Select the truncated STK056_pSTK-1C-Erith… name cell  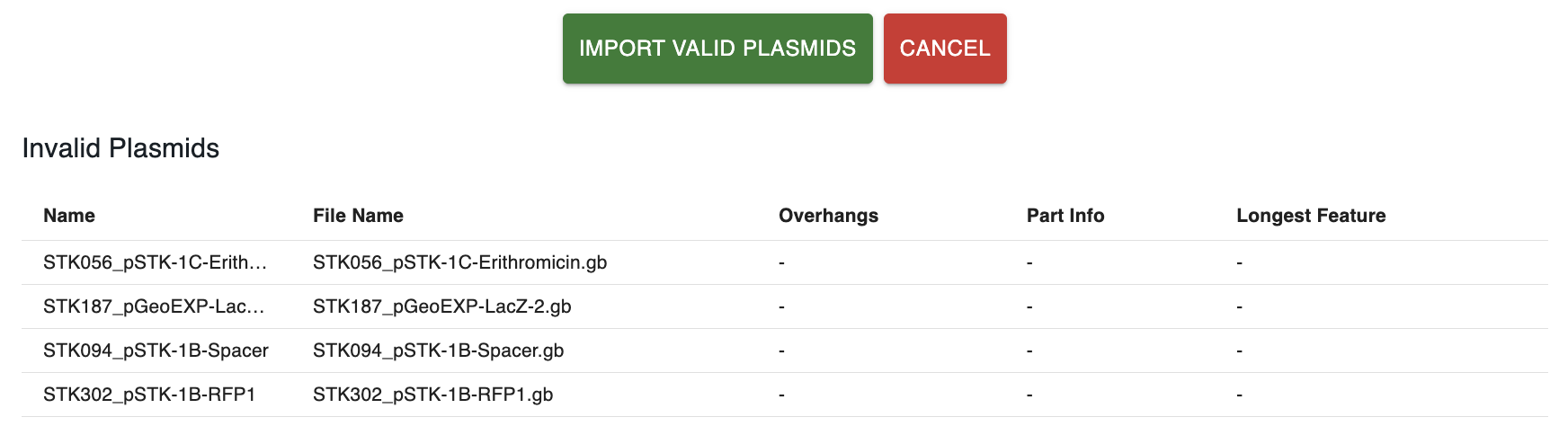coord(155,262)
